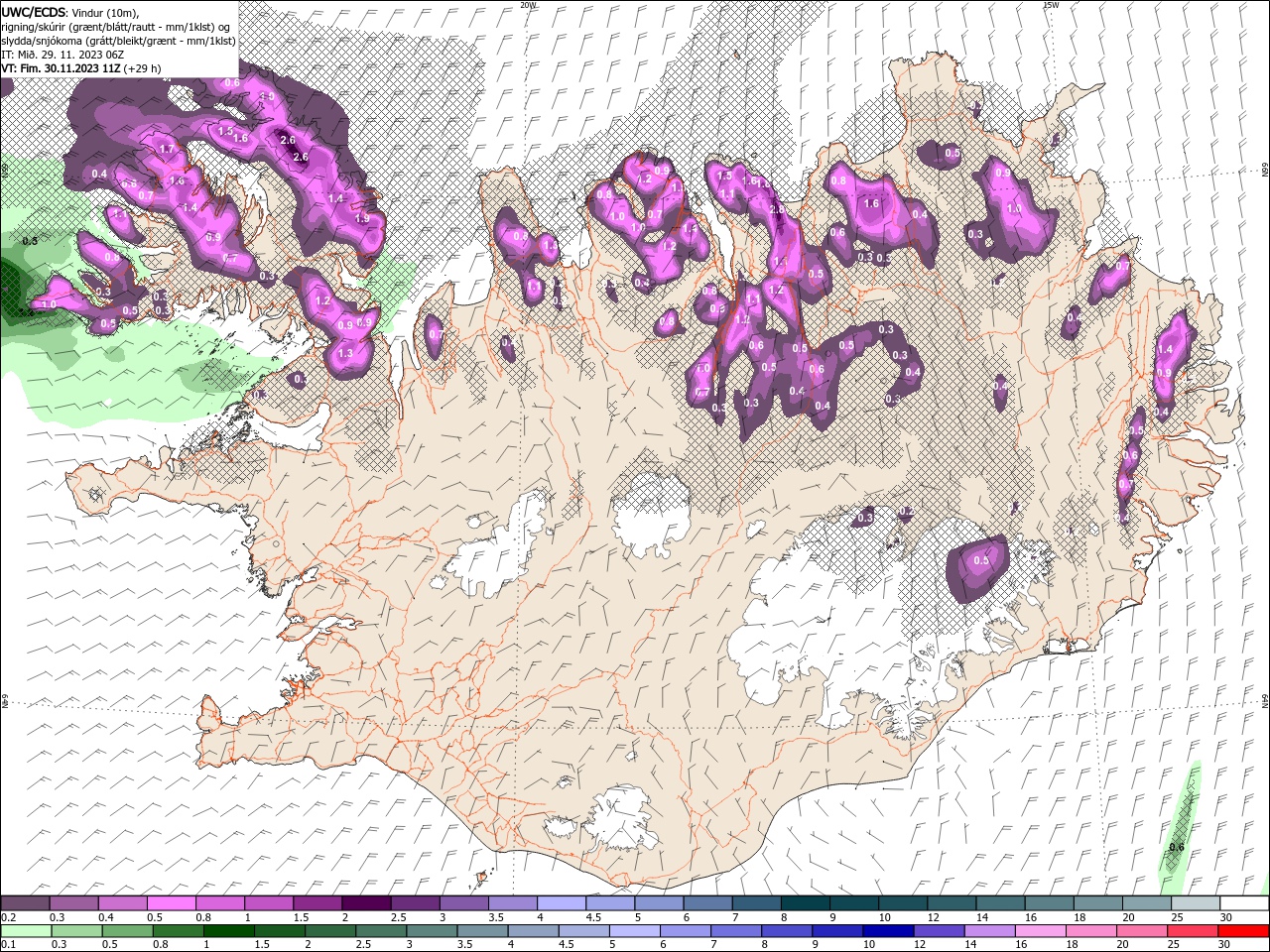
Task: Select the light pink 16–18 rain legend swatch
Action: [1041, 931]
